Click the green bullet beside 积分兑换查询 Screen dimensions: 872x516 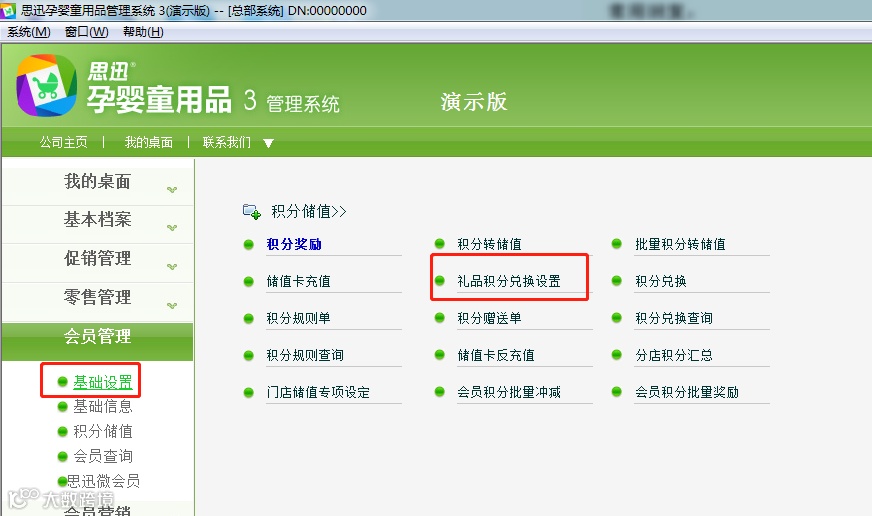(x=616, y=317)
